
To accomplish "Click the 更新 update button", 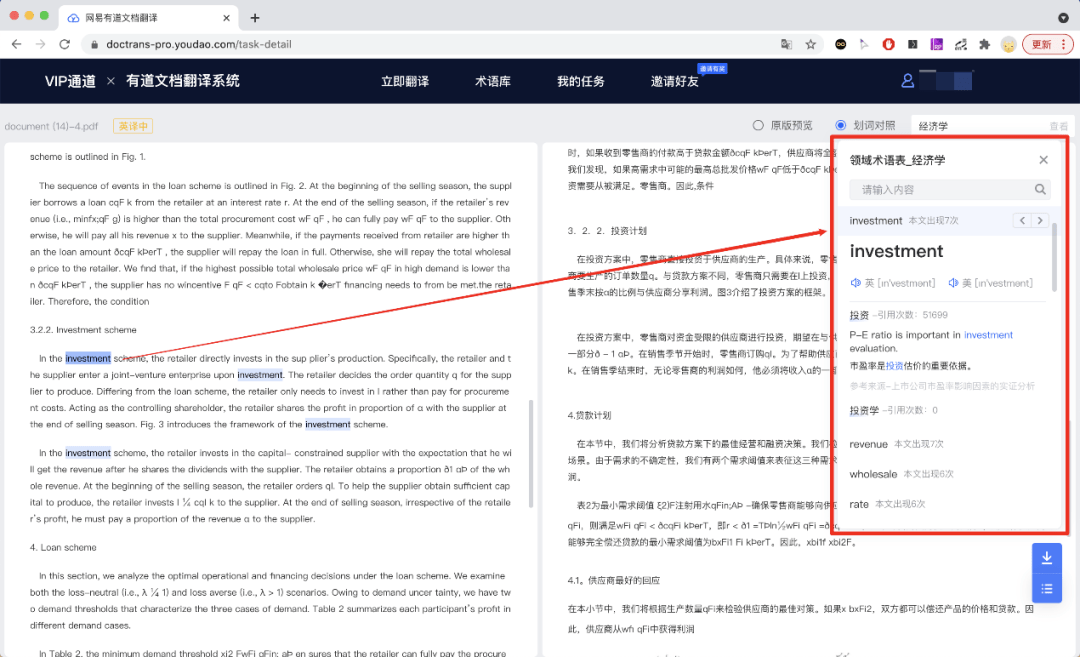I will [x=1041, y=44].
